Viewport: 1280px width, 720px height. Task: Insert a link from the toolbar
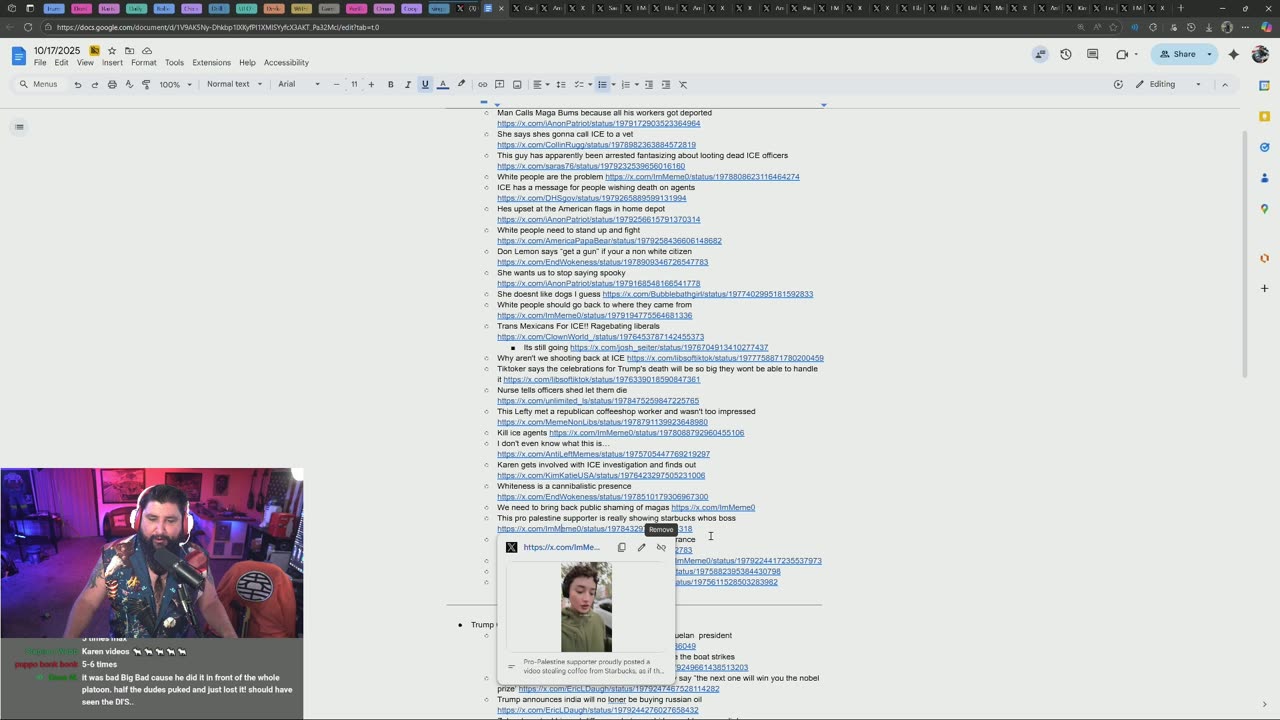point(482,85)
